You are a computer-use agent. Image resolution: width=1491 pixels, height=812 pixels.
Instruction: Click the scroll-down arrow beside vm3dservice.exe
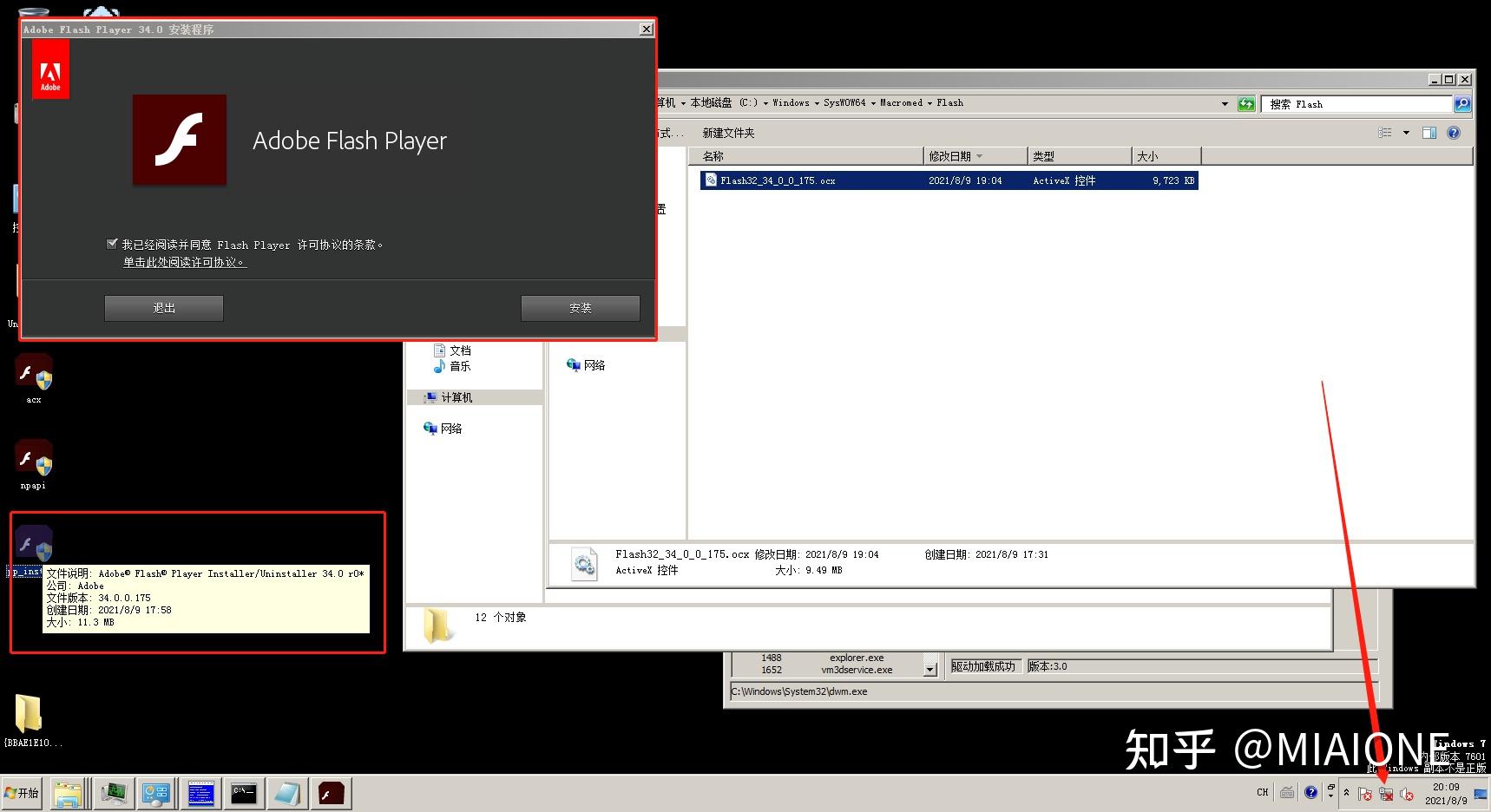coord(930,670)
